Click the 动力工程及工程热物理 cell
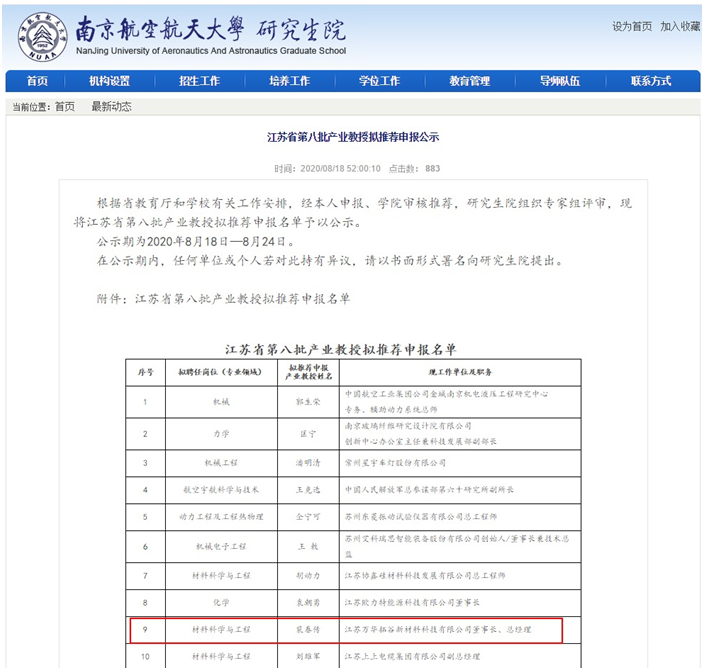Screen dimensions: 704x670 tap(221, 517)
